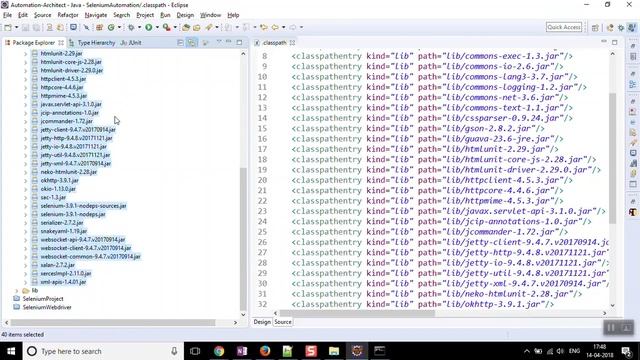
Task: Open the File menu
Action: click(x=7, y=15)
